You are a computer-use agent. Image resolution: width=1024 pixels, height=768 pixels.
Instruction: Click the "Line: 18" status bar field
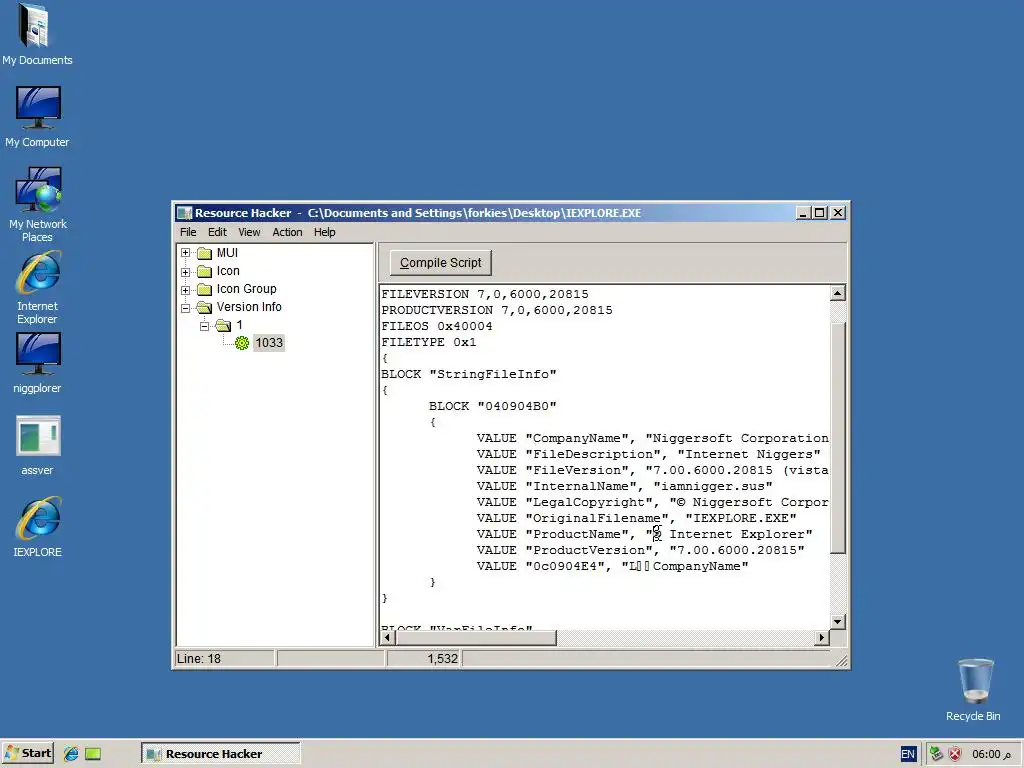click(225, 659)
